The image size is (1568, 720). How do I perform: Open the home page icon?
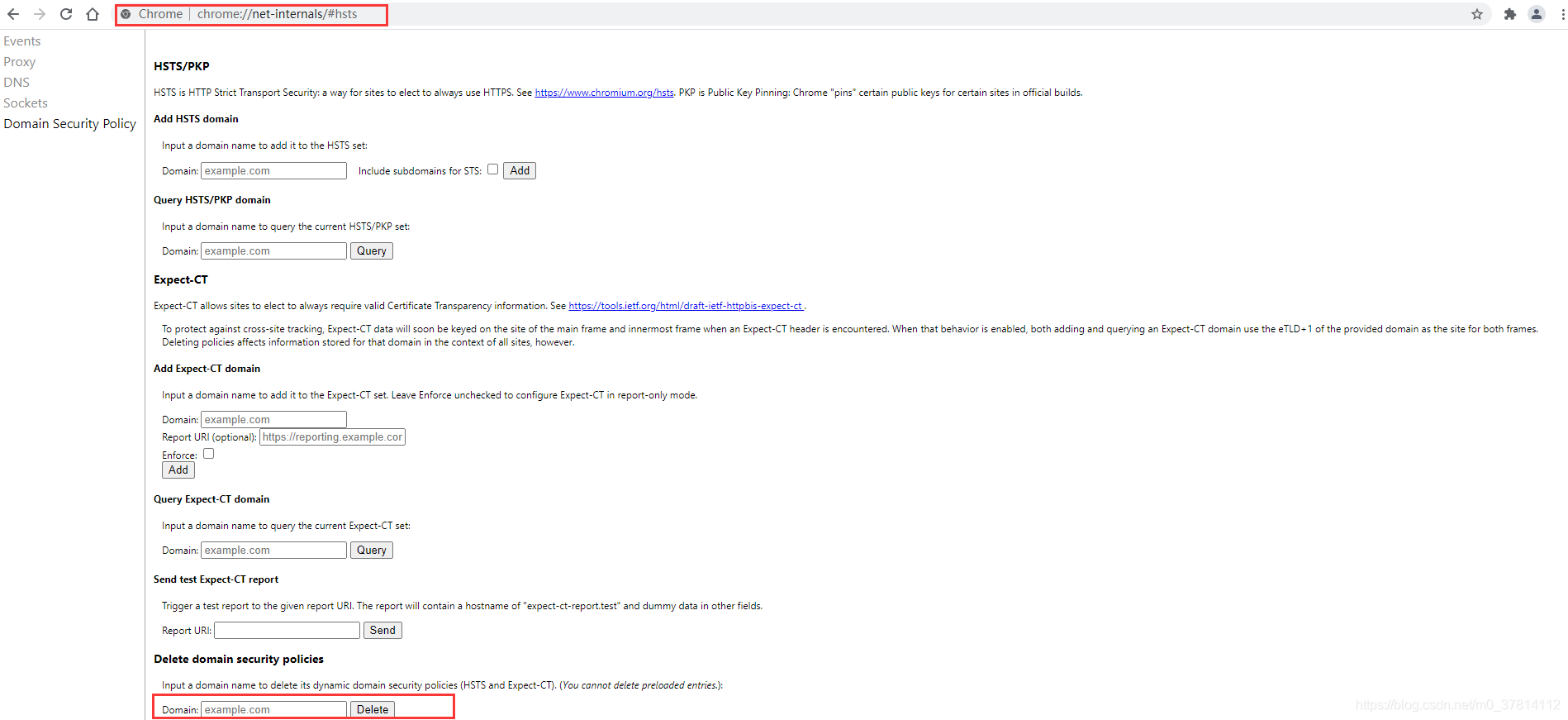(93, 14)
